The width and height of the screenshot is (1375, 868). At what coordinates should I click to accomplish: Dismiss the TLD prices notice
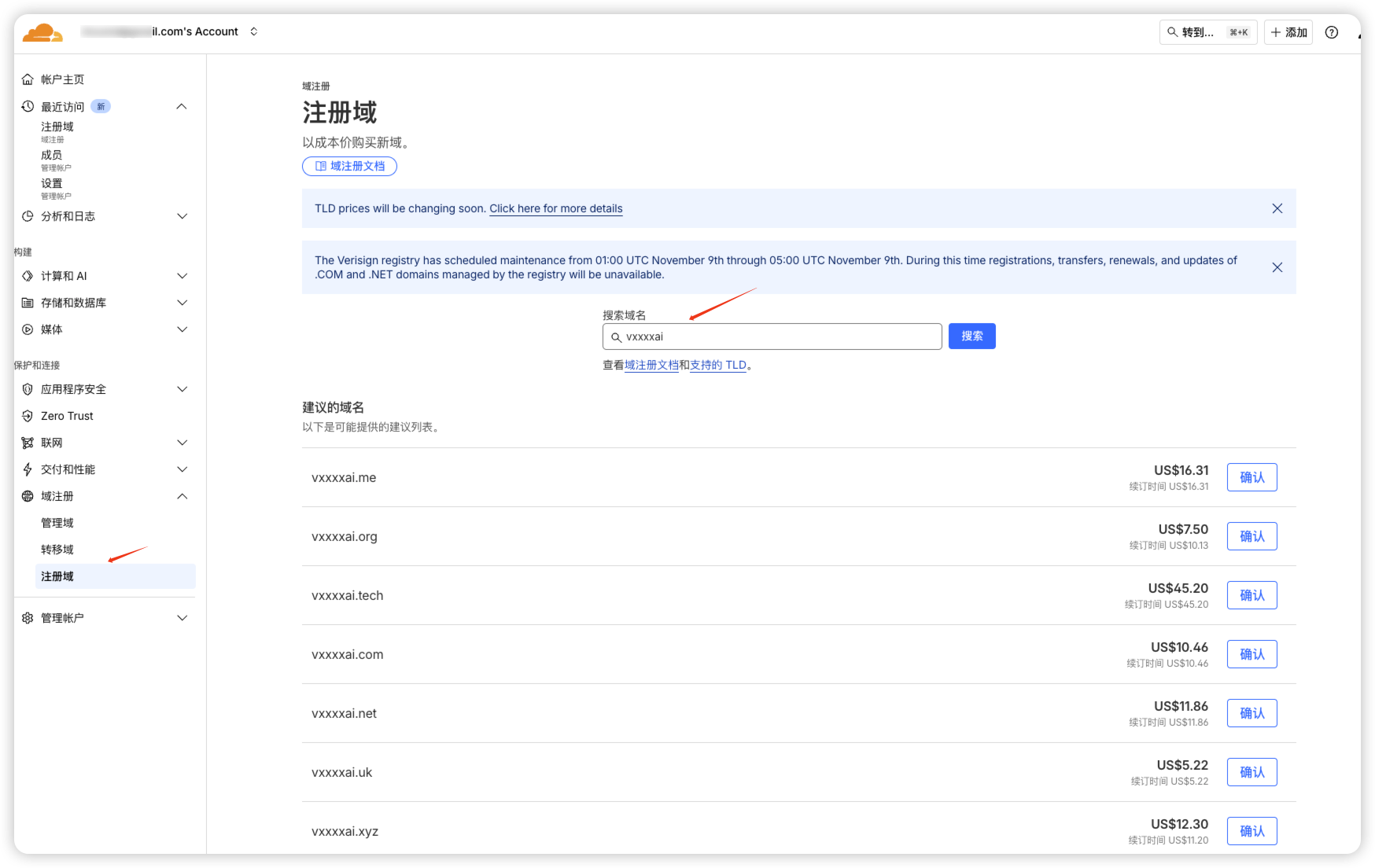(1277, 208)
